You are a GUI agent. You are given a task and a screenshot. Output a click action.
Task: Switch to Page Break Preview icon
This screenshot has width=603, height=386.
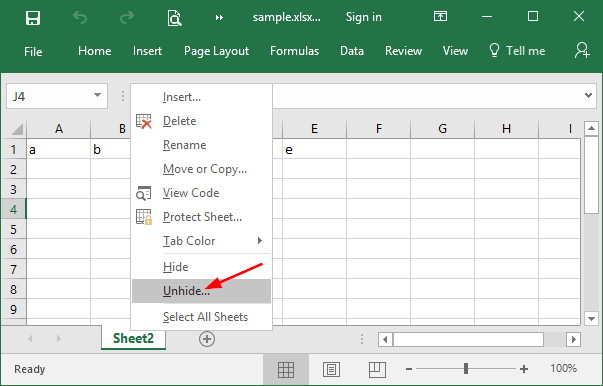(377, 369)
